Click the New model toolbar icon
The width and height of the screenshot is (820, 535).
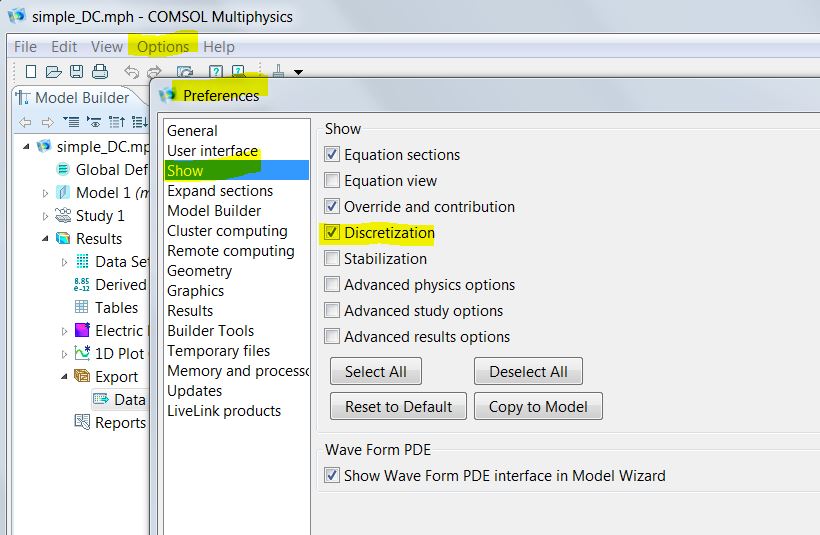click(31, 71)
